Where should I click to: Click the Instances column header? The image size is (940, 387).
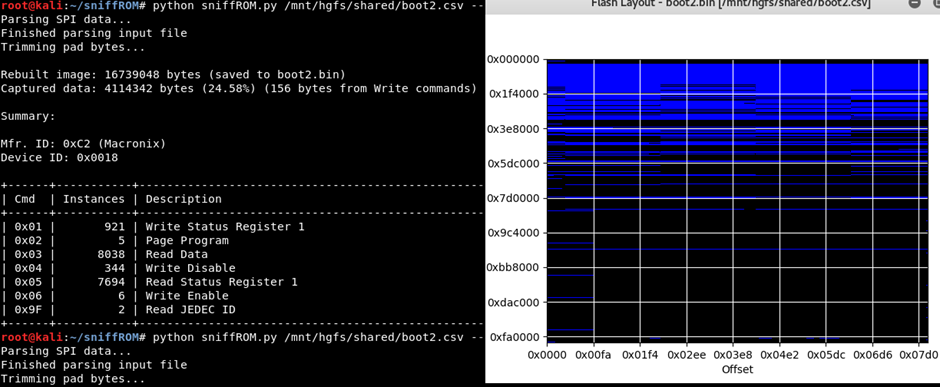pos(94,199)
